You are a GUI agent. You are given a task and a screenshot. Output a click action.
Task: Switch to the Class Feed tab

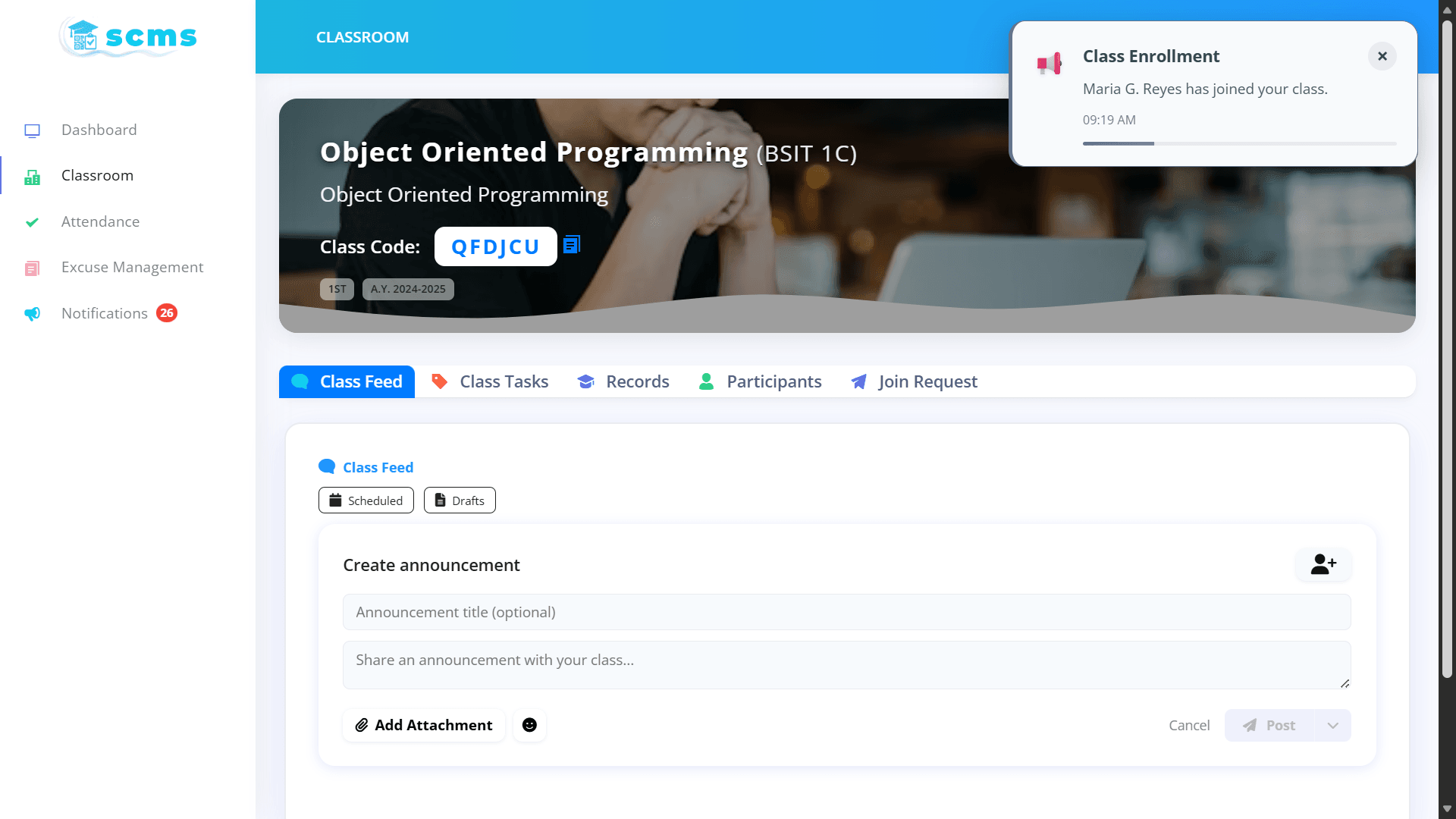click(x=347, y=381)
